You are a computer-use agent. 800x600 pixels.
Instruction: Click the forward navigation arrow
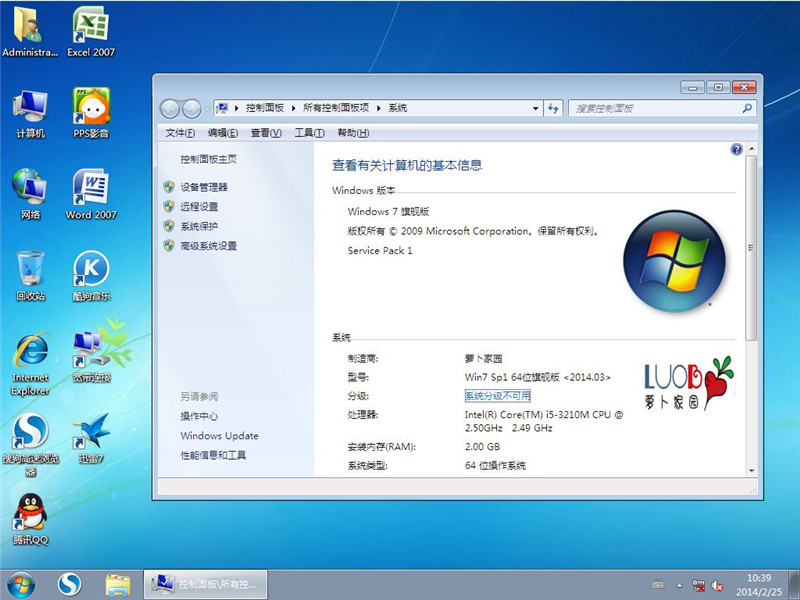[x=191, y=108]
